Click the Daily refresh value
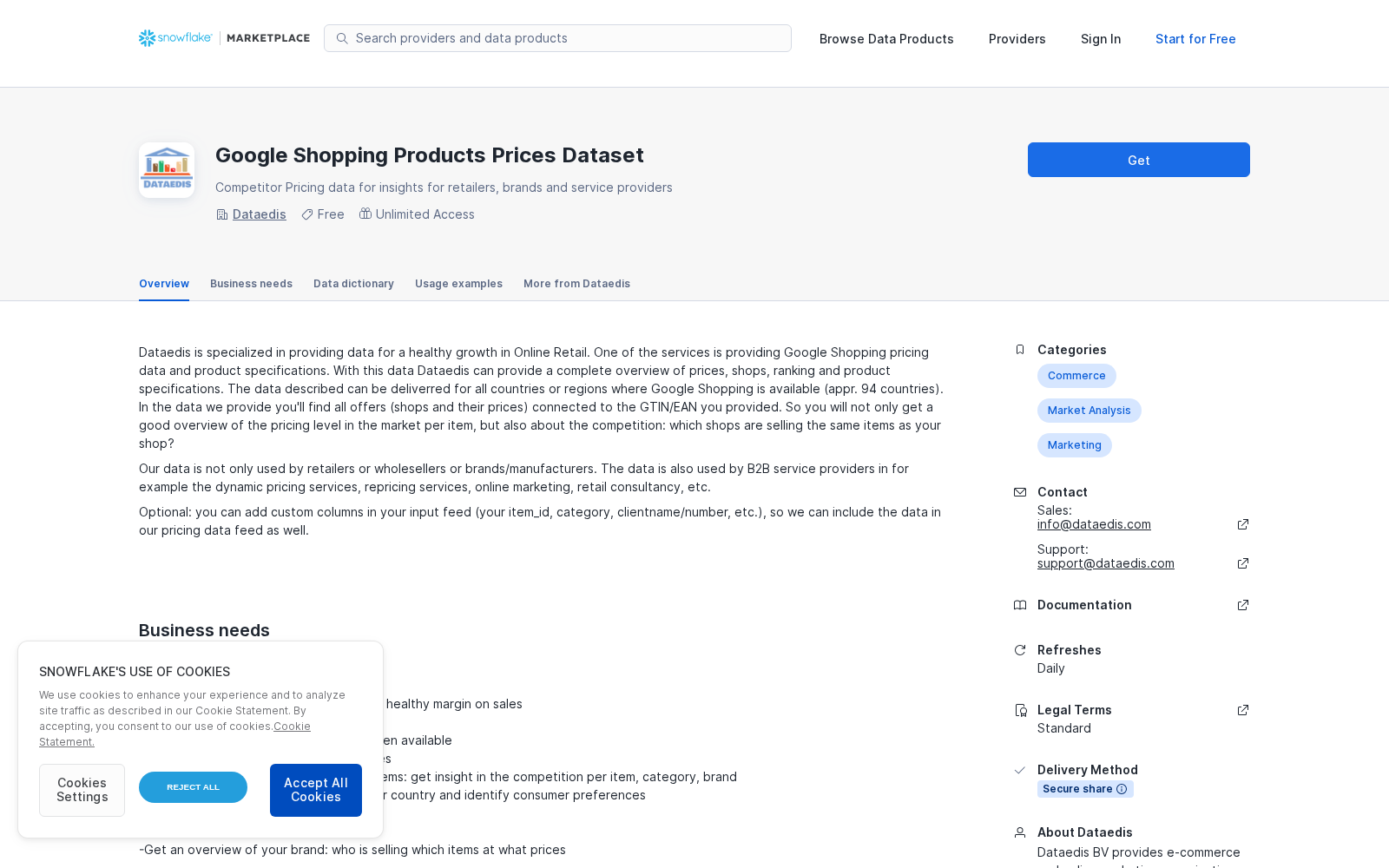The height and width of the screenshot is (868, 1389). (1050, 668)
